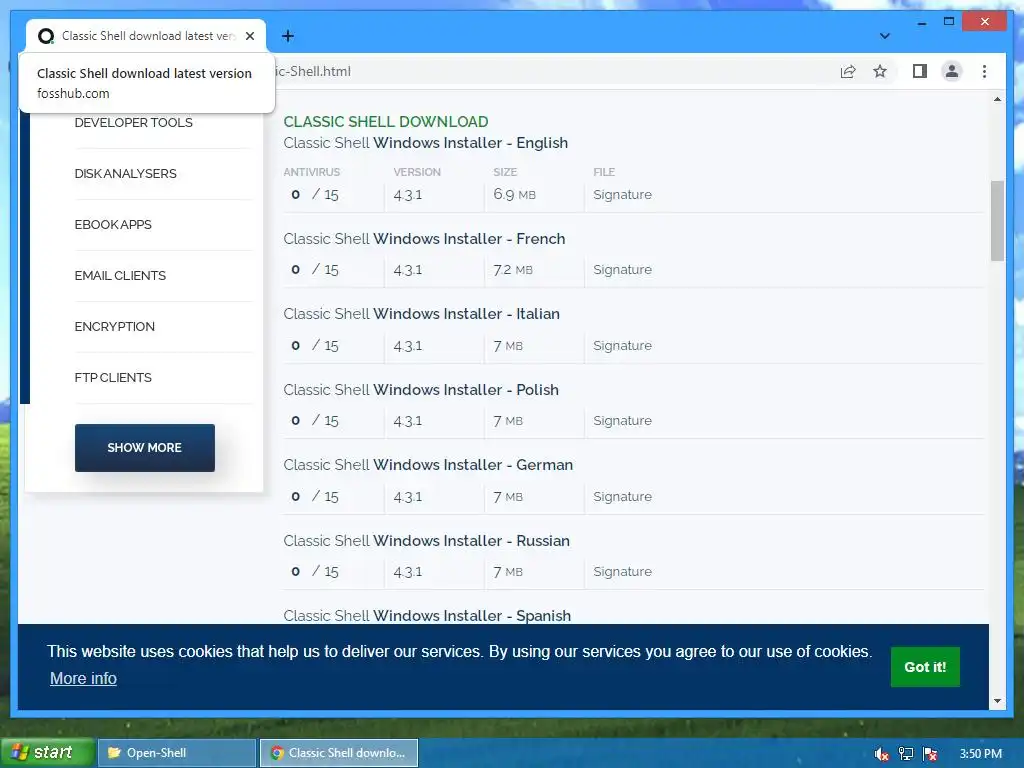Download Classic Shell Windows Installer - Russian
This screenshot has height=768, width=1024.
pyautogui.click(x=426, y=541)
